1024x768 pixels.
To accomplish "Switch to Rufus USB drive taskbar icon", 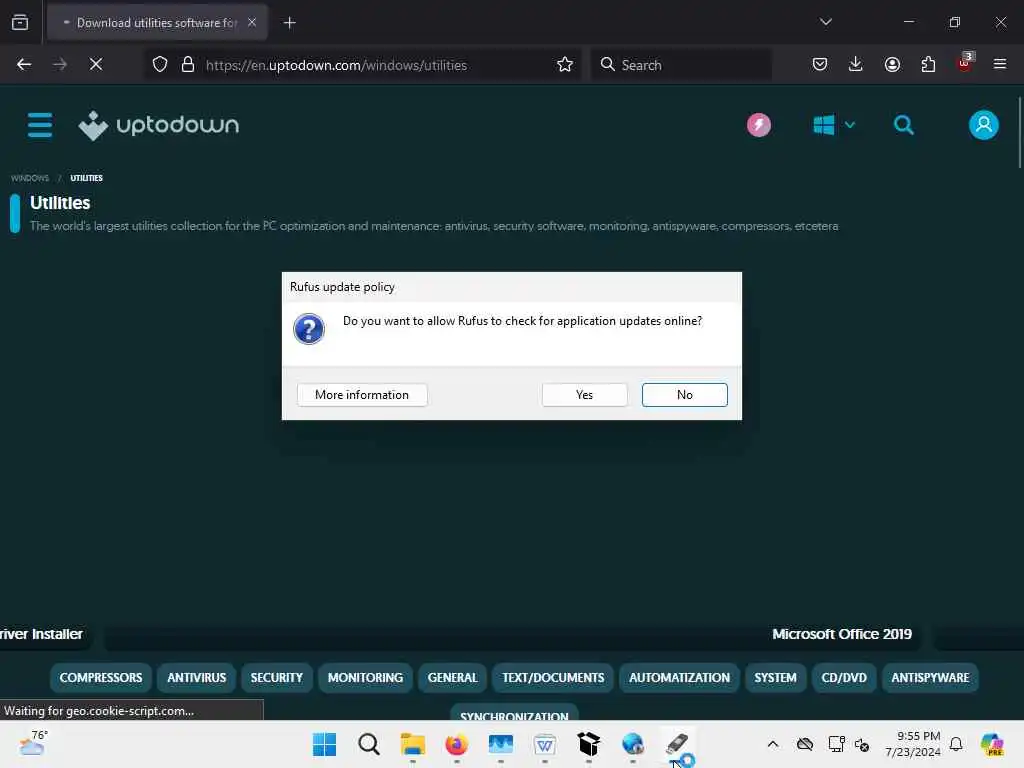I will 677,744.
